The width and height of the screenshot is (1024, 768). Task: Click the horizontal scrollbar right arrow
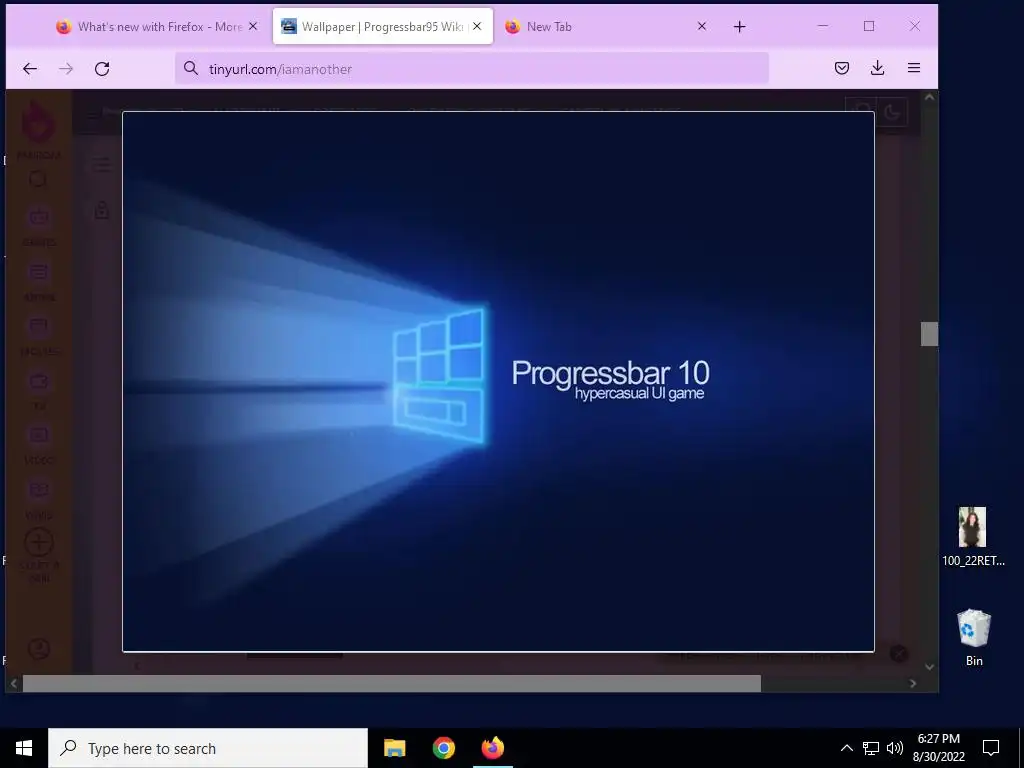pos(913,684)
